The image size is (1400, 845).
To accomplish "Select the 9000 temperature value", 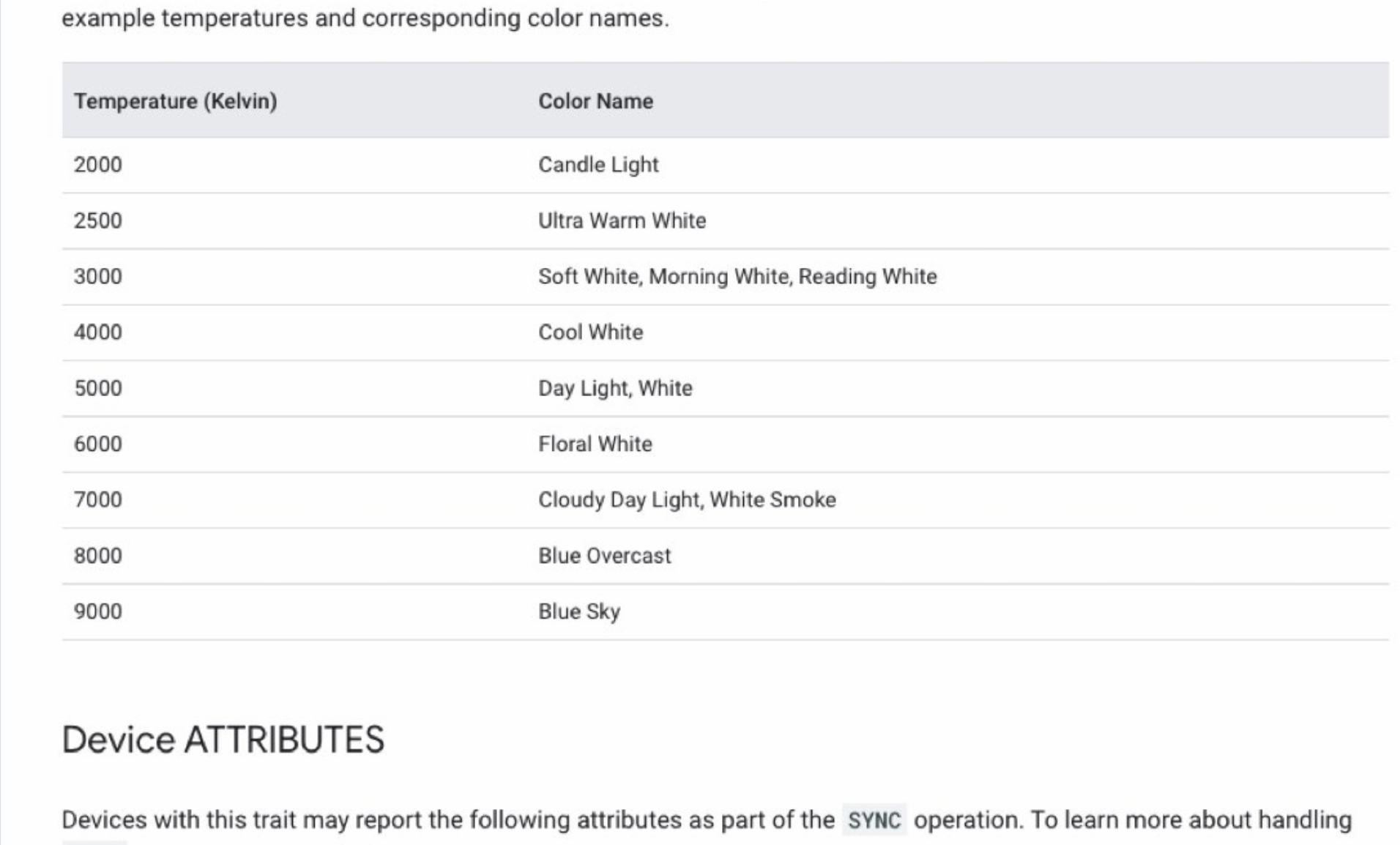I will [x=98, y=611].
